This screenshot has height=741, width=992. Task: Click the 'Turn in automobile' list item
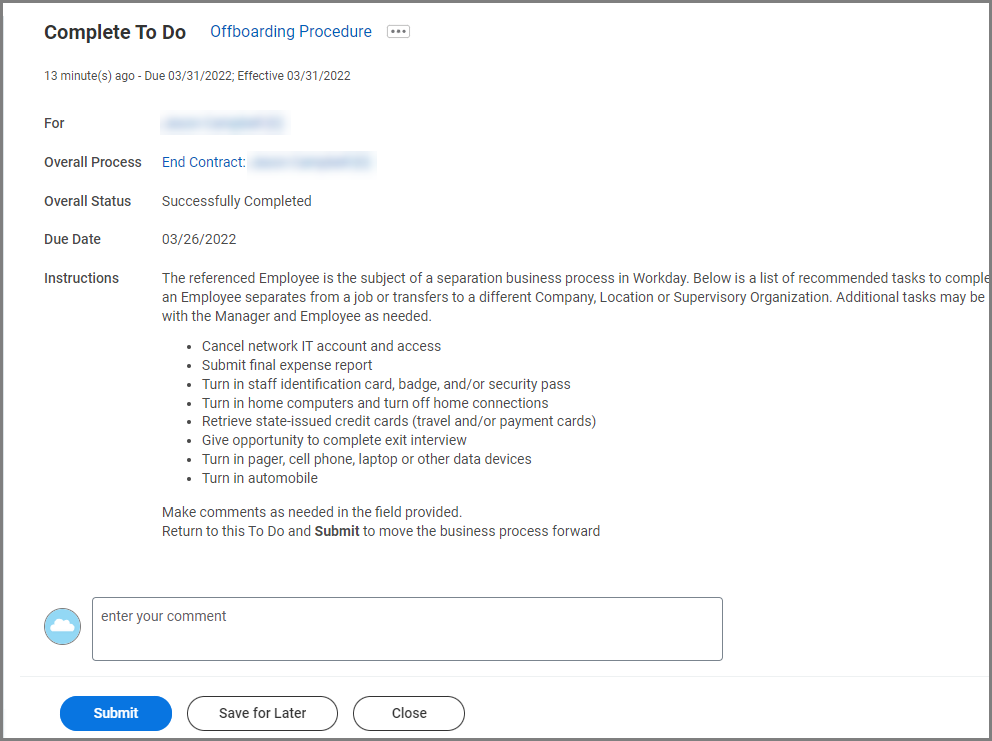tap(260, 478)
